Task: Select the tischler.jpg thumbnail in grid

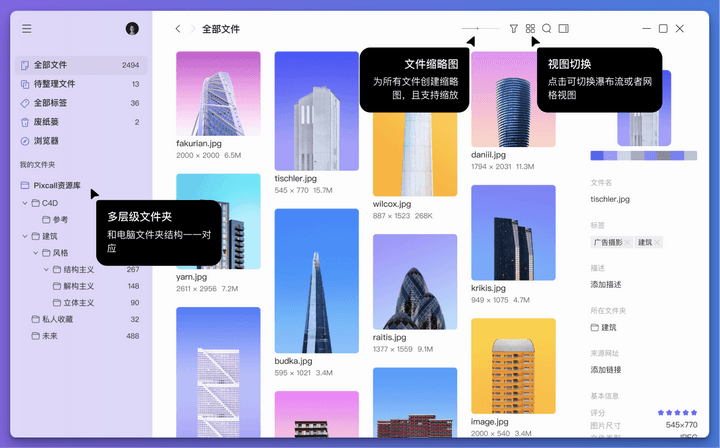Action: pyautogui.click(x=316, y=111)
